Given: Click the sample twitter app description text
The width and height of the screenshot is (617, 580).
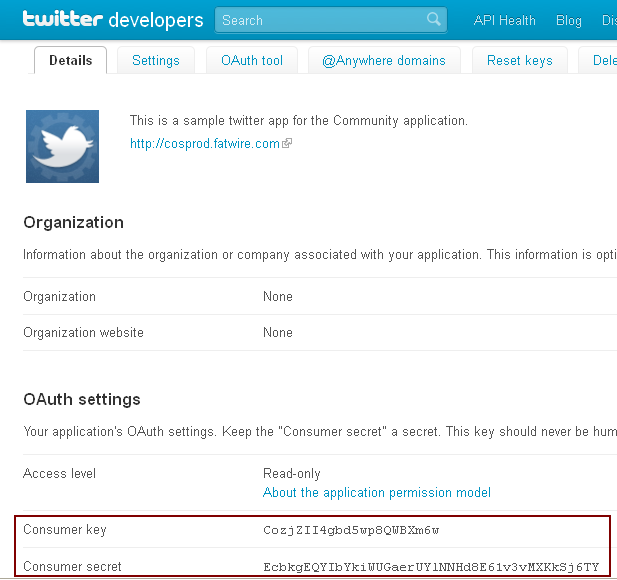Looking at the screenshot, I should (x=299, y=120).
